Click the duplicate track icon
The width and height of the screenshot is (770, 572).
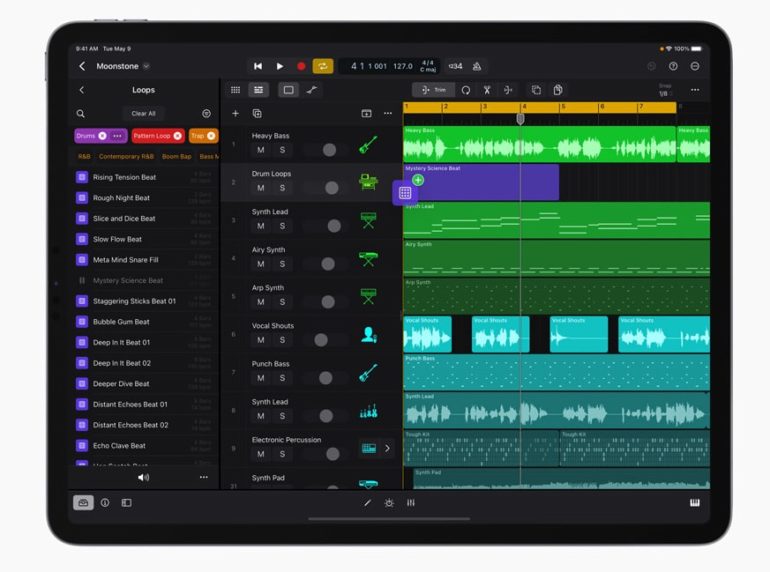coord(257,113)
